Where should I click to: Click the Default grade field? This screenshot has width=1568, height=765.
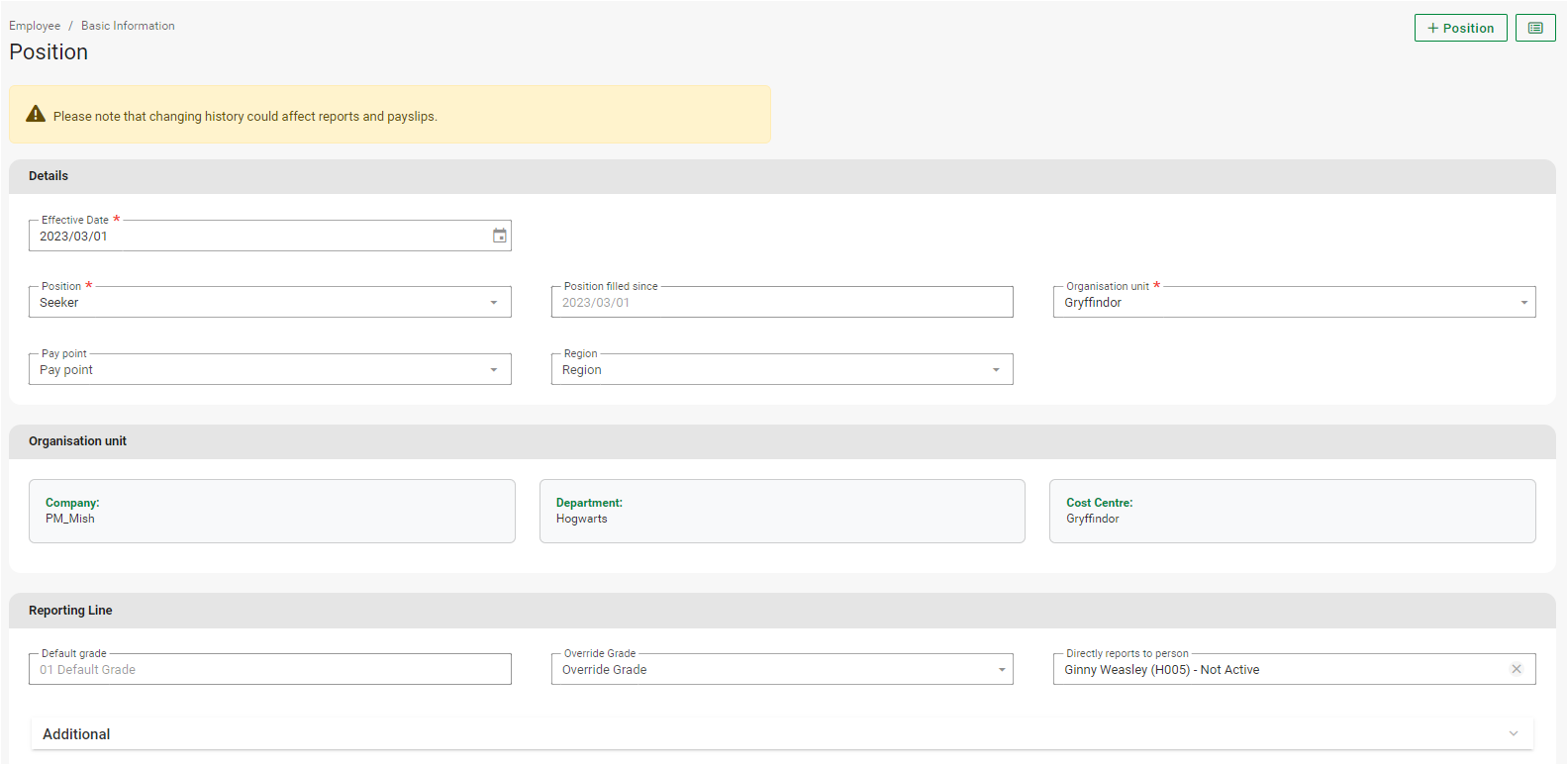coord(269,670)
